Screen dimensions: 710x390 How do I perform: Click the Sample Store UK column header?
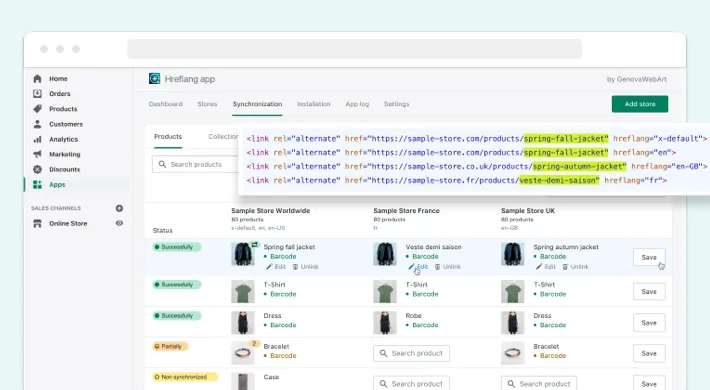pyautogui.click(x=528, y=211)
